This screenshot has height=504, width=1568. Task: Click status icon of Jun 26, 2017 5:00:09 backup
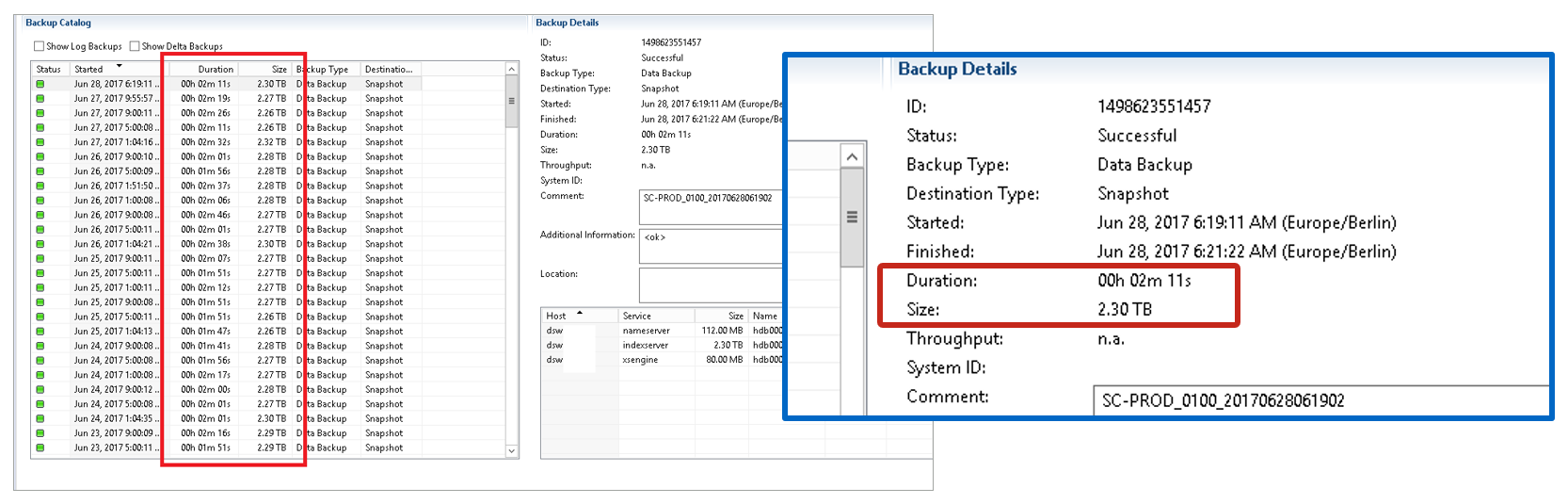(40, 171)
